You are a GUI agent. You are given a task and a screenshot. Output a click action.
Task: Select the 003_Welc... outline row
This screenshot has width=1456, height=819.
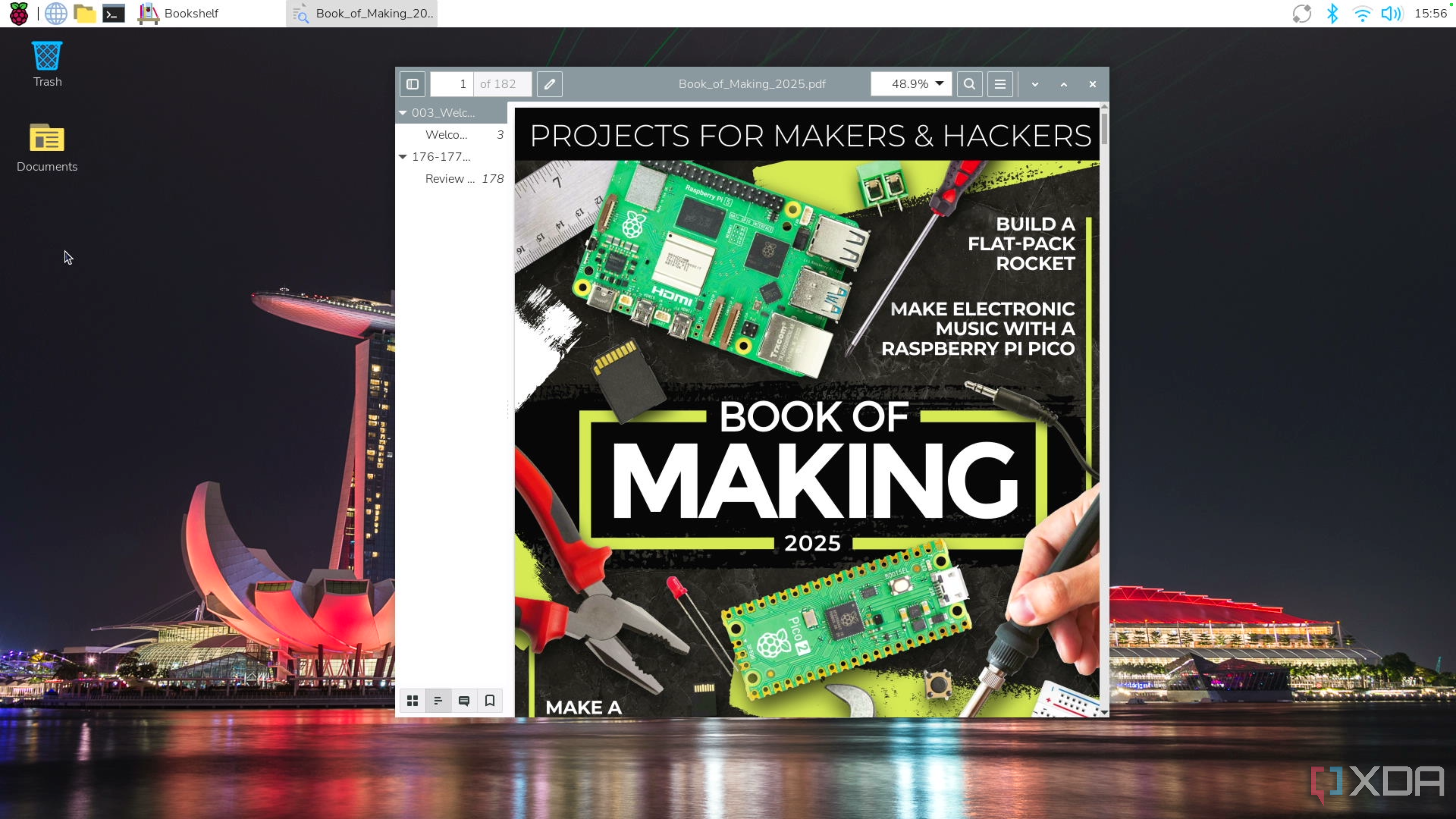[452, 113]
